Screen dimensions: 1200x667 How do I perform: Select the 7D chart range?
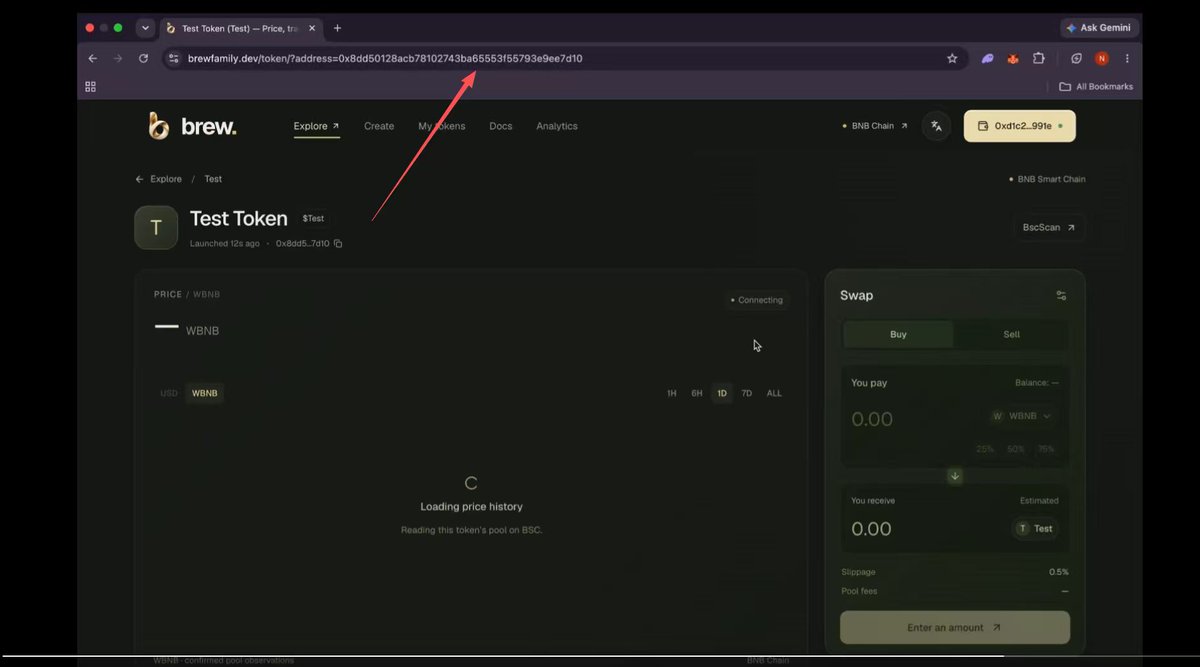coord(747,393)
